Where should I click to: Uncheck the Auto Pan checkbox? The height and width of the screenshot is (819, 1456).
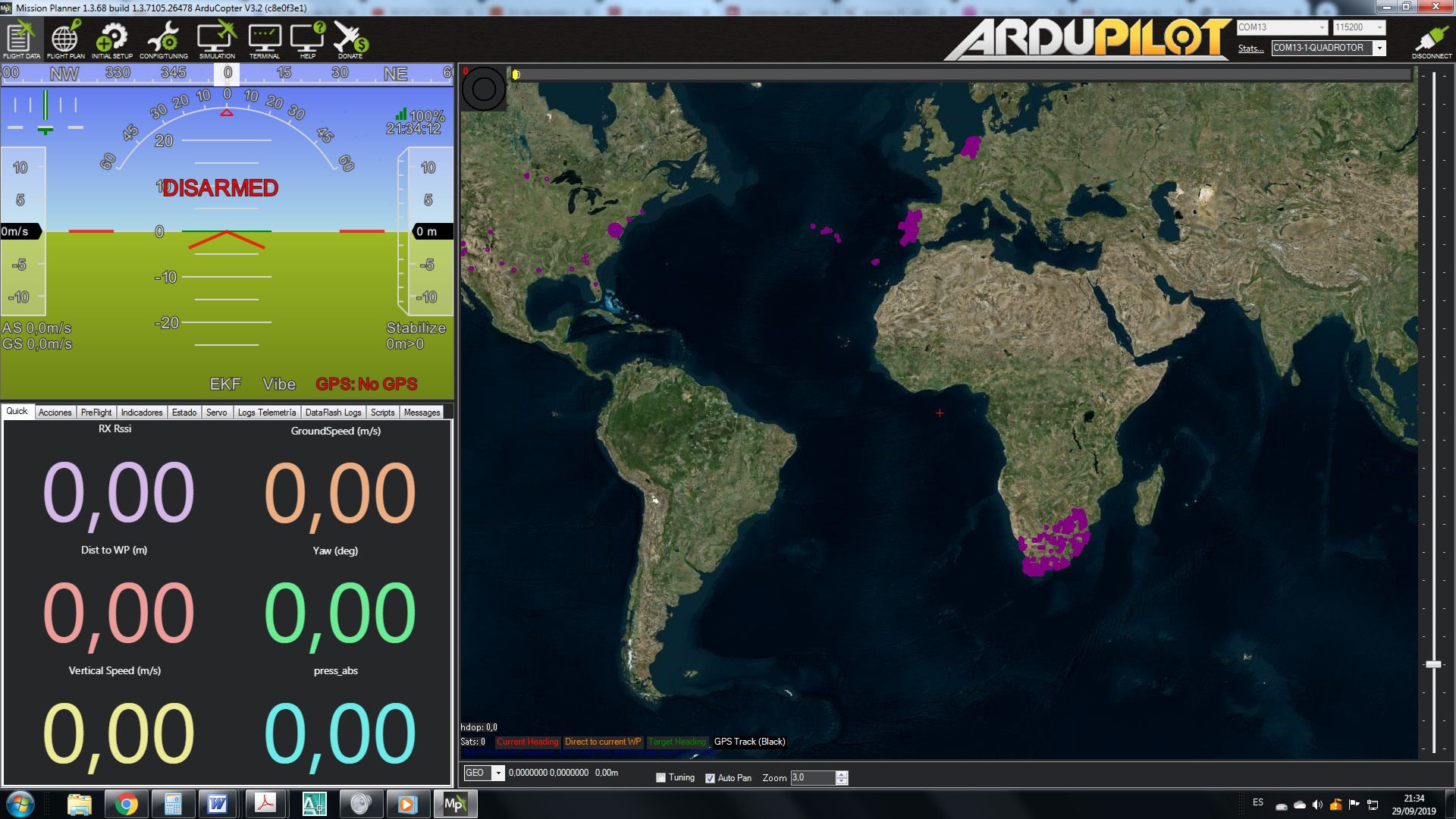tap(710, 778)
